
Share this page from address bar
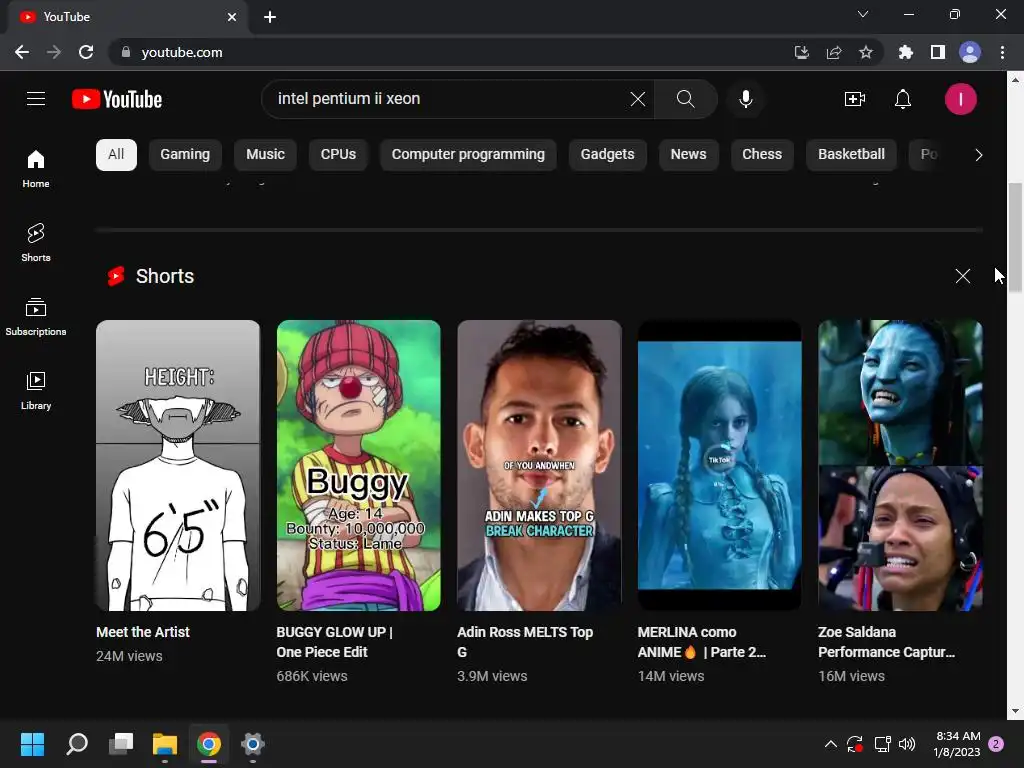pos(834,52)
